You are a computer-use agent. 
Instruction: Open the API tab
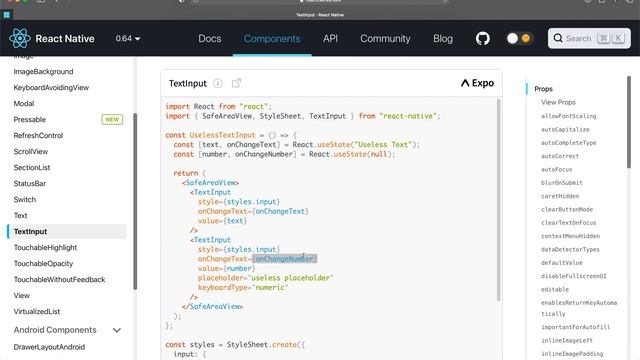330,38
